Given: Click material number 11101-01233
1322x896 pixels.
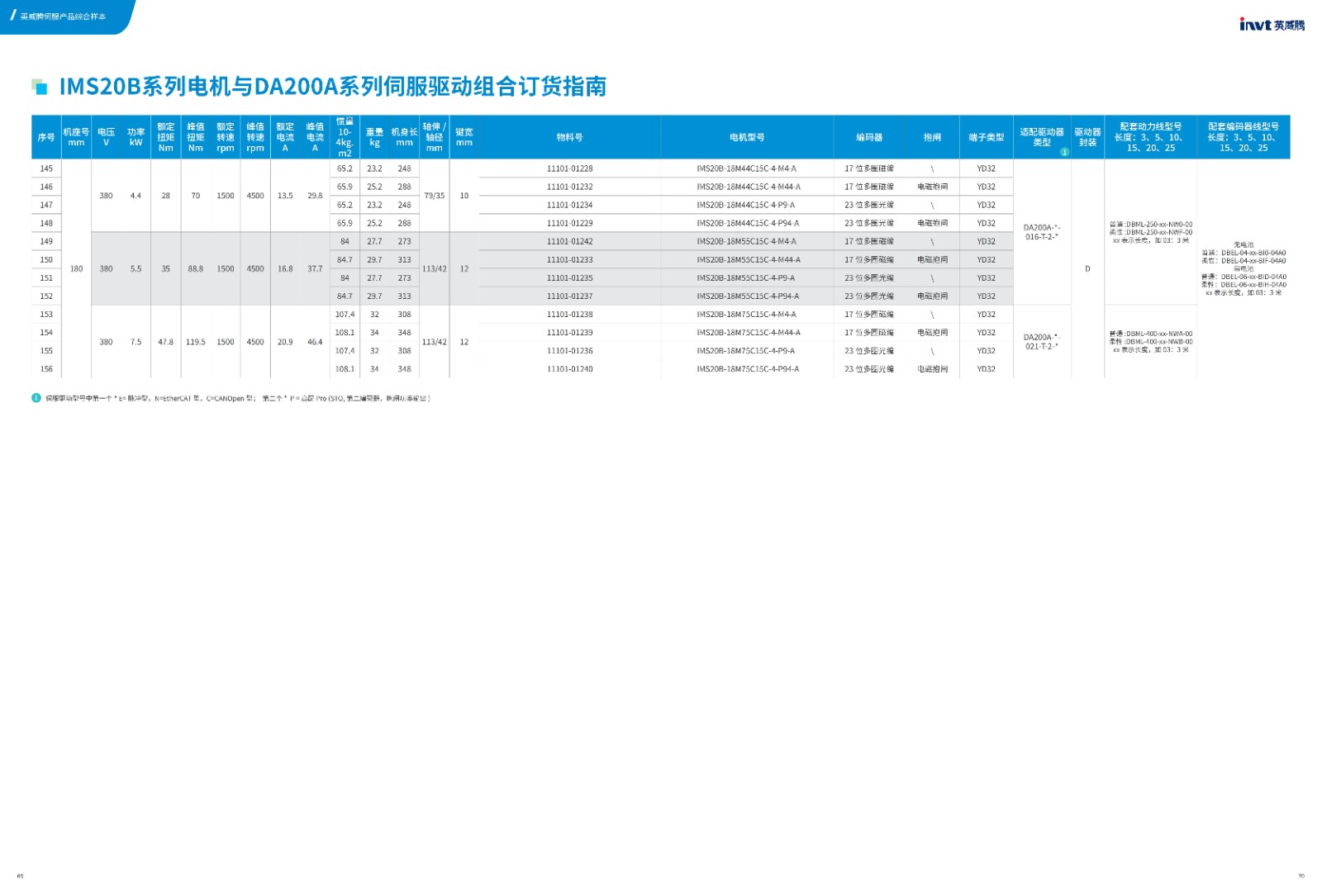Looking at the screenshot, I should coord(569,259).
